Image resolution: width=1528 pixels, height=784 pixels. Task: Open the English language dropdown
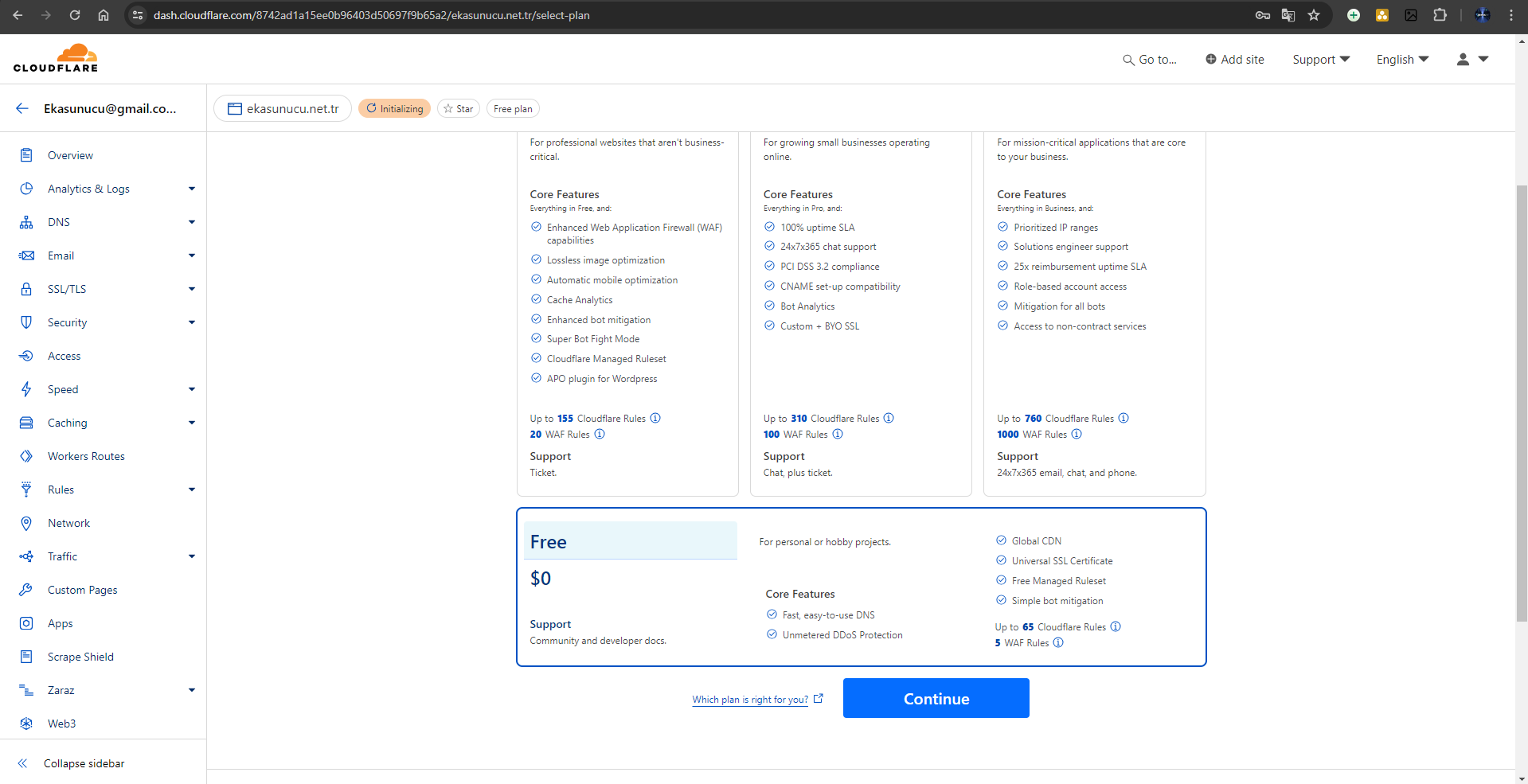tap(1402, 60)
